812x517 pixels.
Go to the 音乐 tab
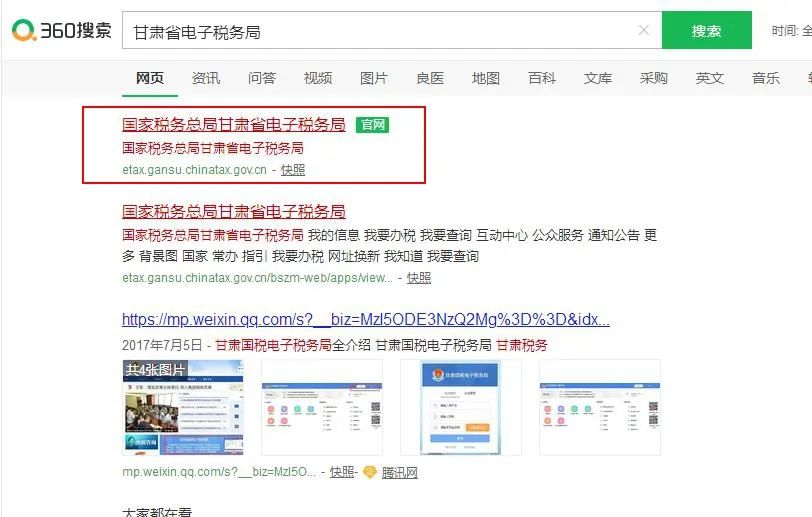(x=766, y=78)
